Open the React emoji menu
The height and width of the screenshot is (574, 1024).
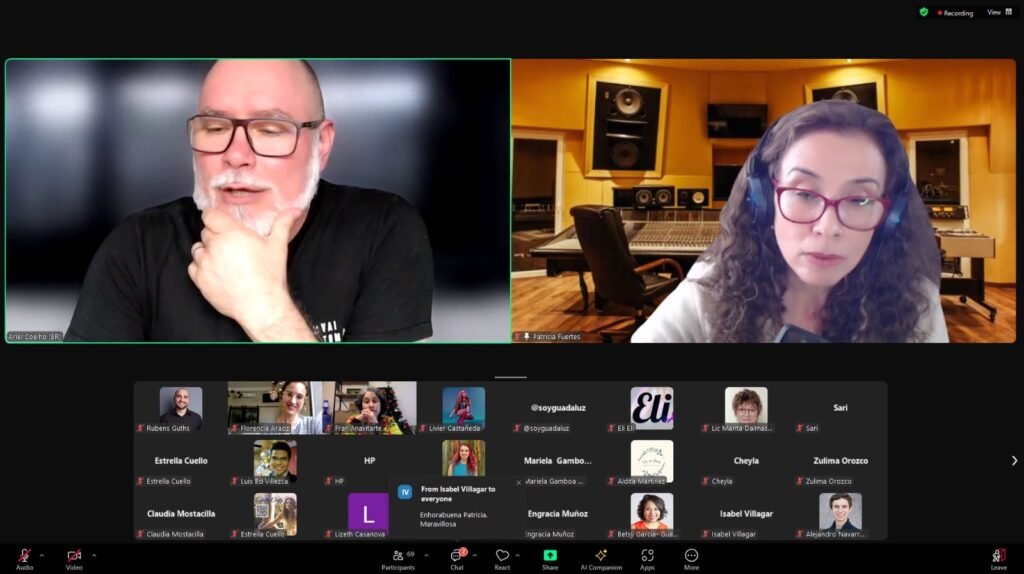coord(502,559)
